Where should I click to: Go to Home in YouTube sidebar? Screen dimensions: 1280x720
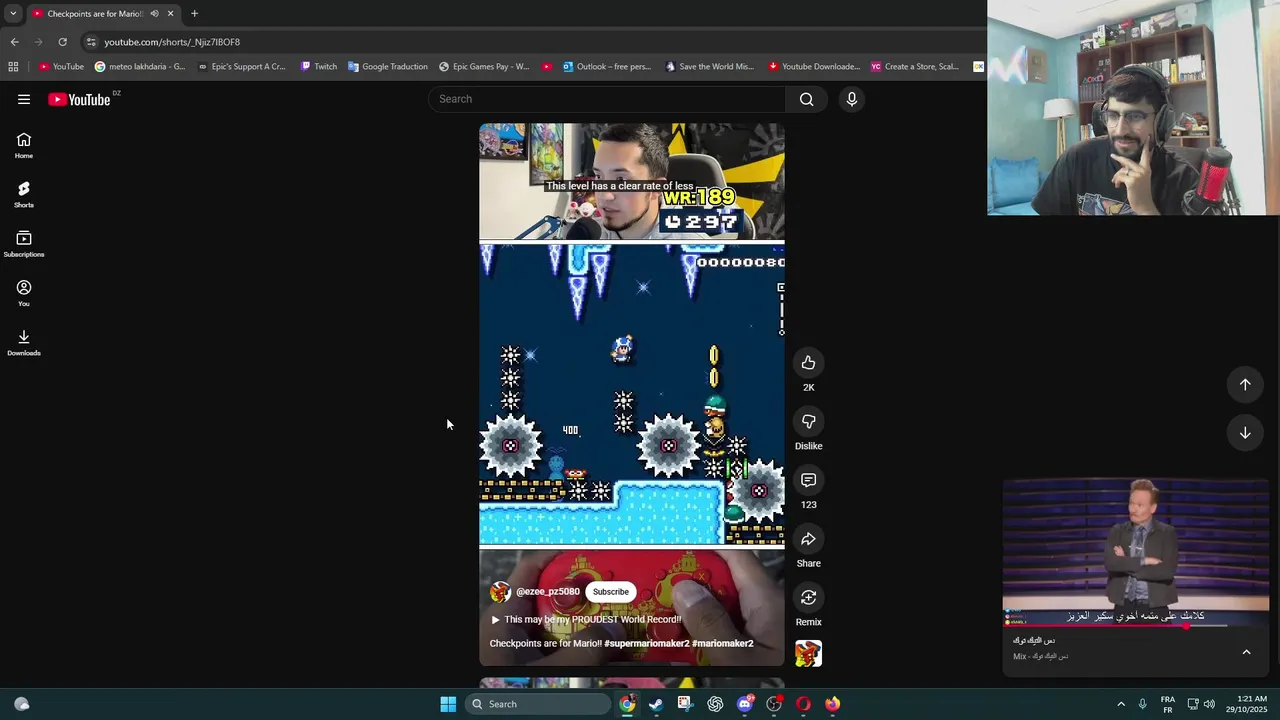click(x=24, y=146)
